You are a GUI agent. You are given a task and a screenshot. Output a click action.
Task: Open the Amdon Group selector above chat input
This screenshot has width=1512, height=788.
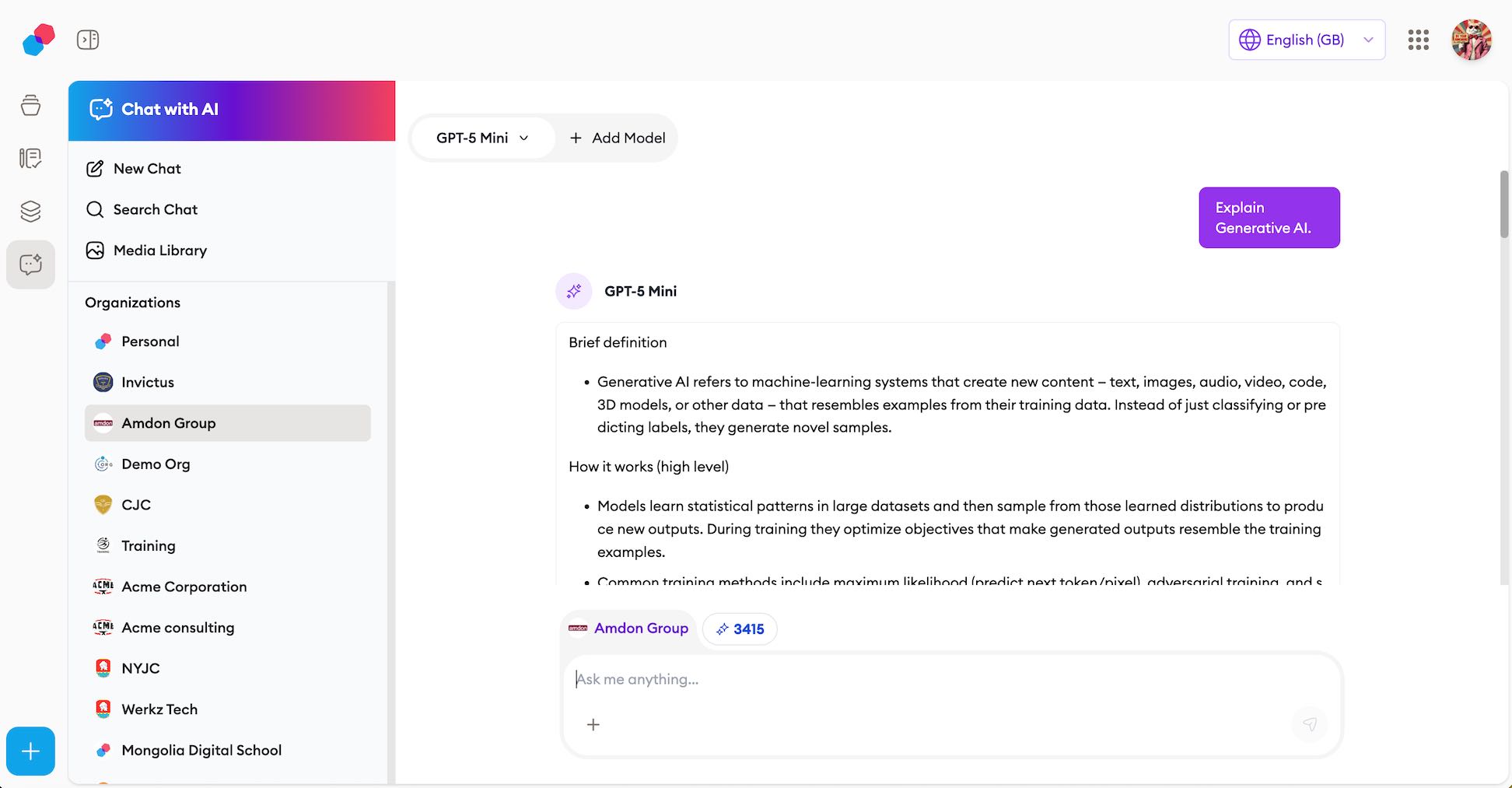pos(628,629)
